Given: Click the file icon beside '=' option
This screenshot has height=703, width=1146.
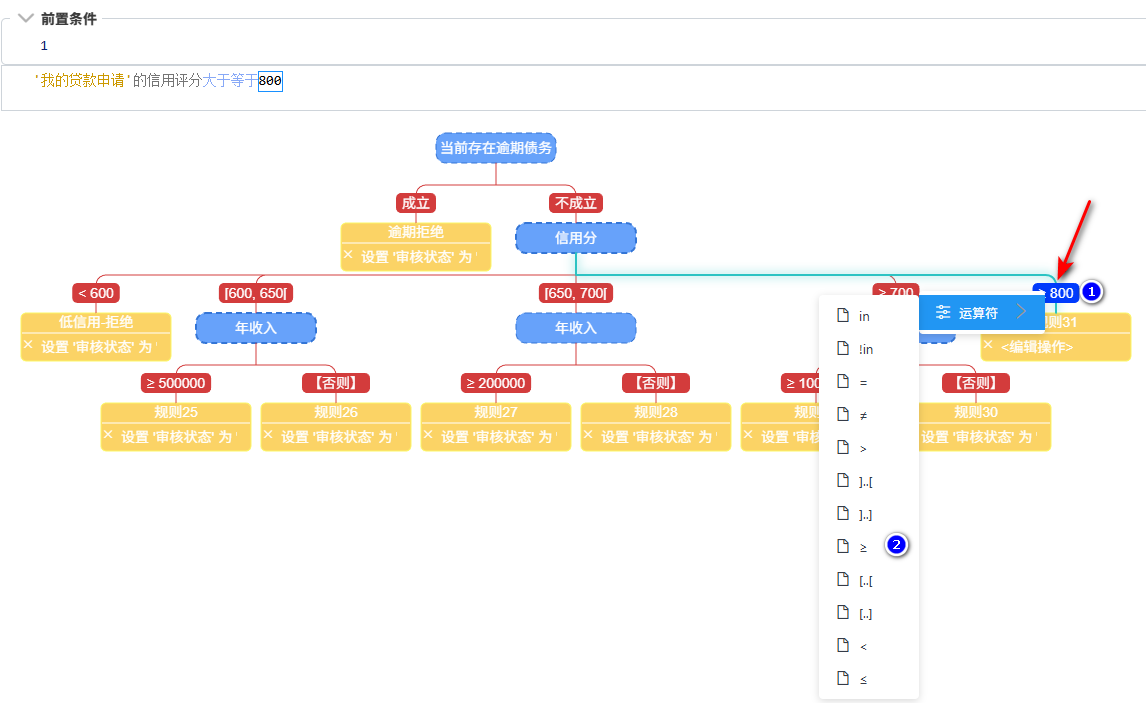Looking at the screenshot, I should [843, 382].
